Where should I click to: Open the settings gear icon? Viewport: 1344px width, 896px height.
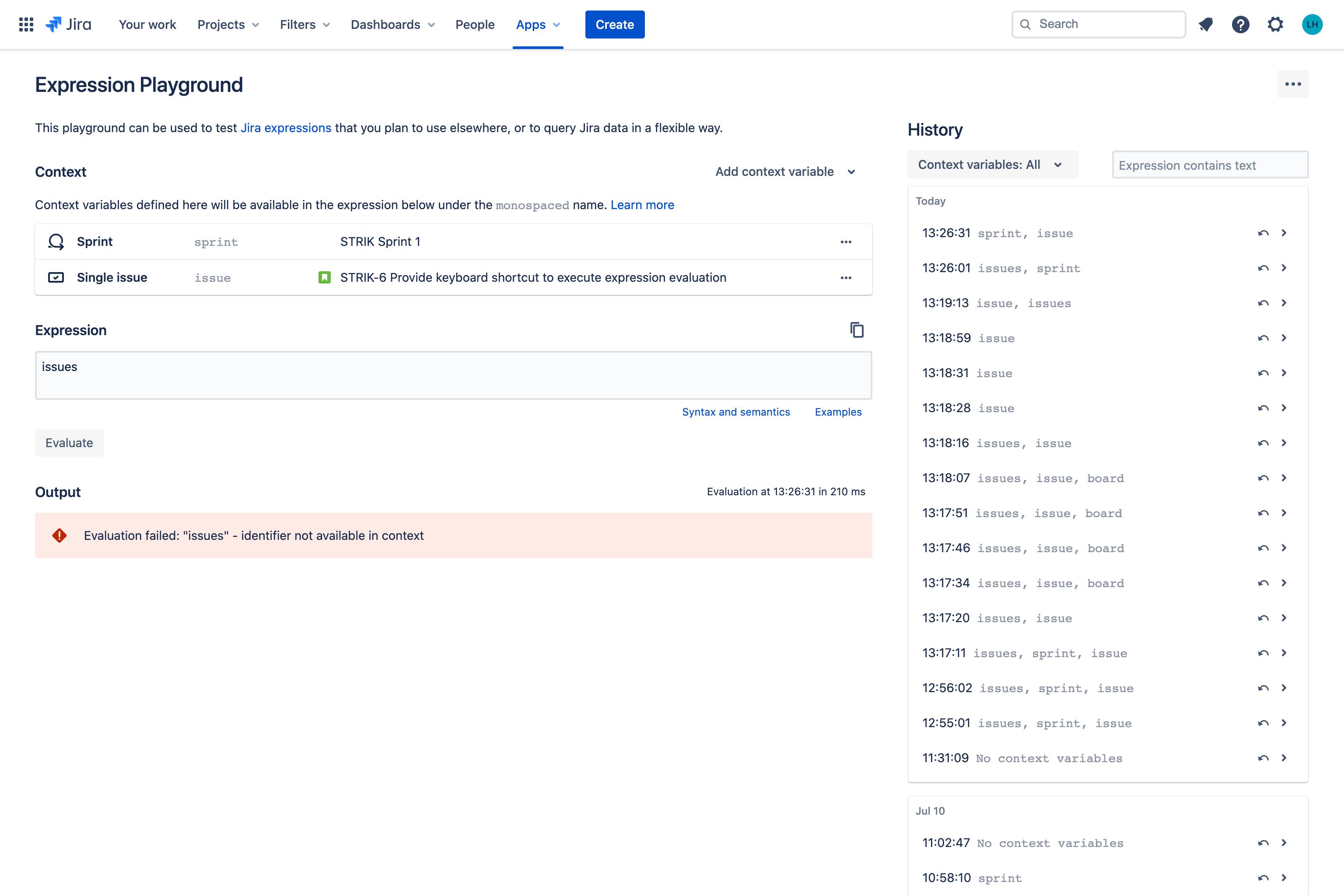(x=1275, y=24)
